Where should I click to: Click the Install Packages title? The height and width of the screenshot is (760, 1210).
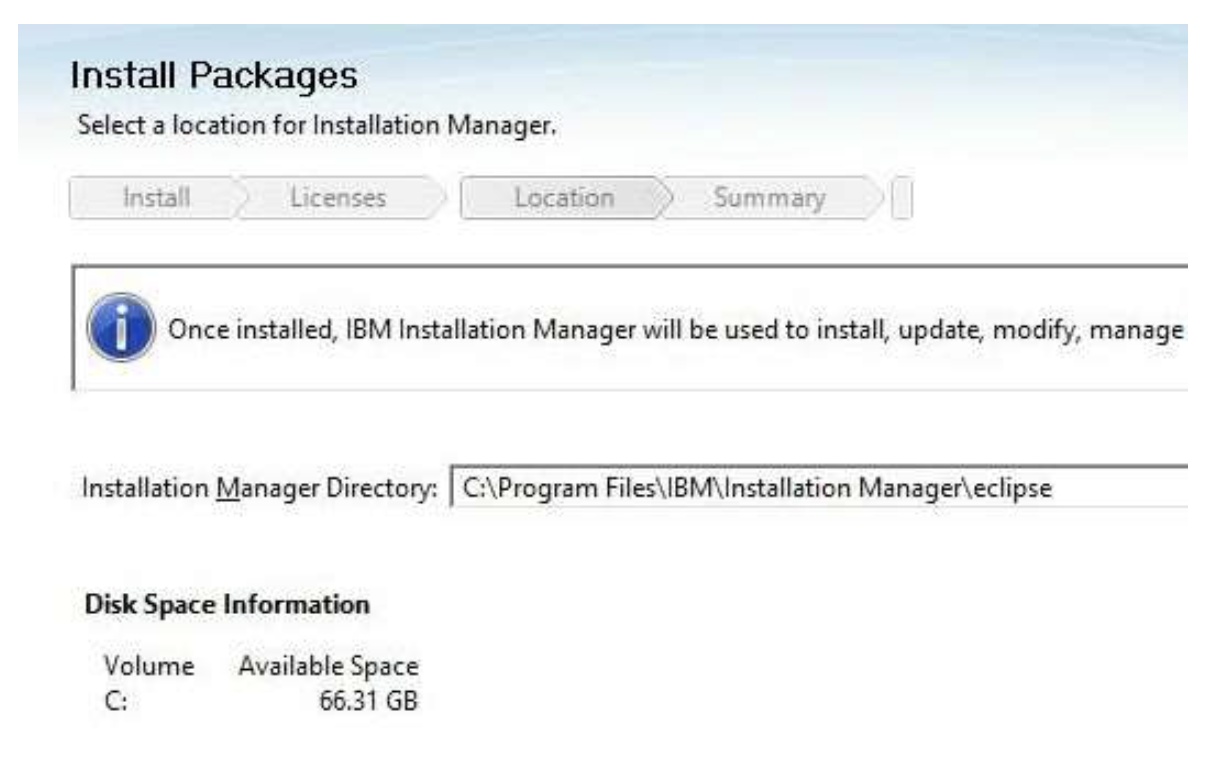pyautogui.click(x=214, y=73)
